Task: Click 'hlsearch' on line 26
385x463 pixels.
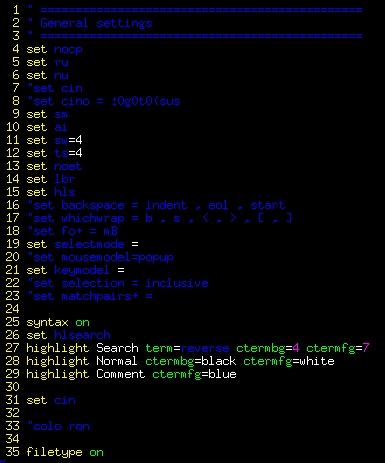Action: pos(82,336)
